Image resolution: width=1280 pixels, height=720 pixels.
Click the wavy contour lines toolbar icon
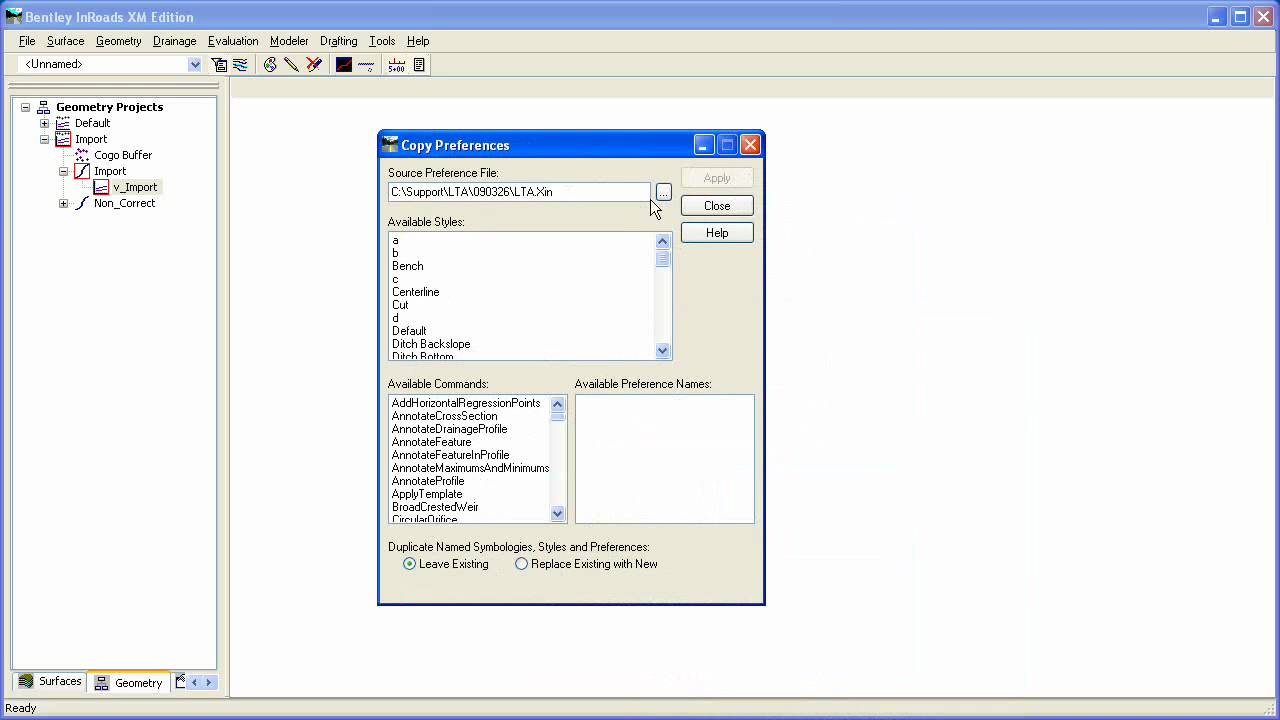point(240,64)
